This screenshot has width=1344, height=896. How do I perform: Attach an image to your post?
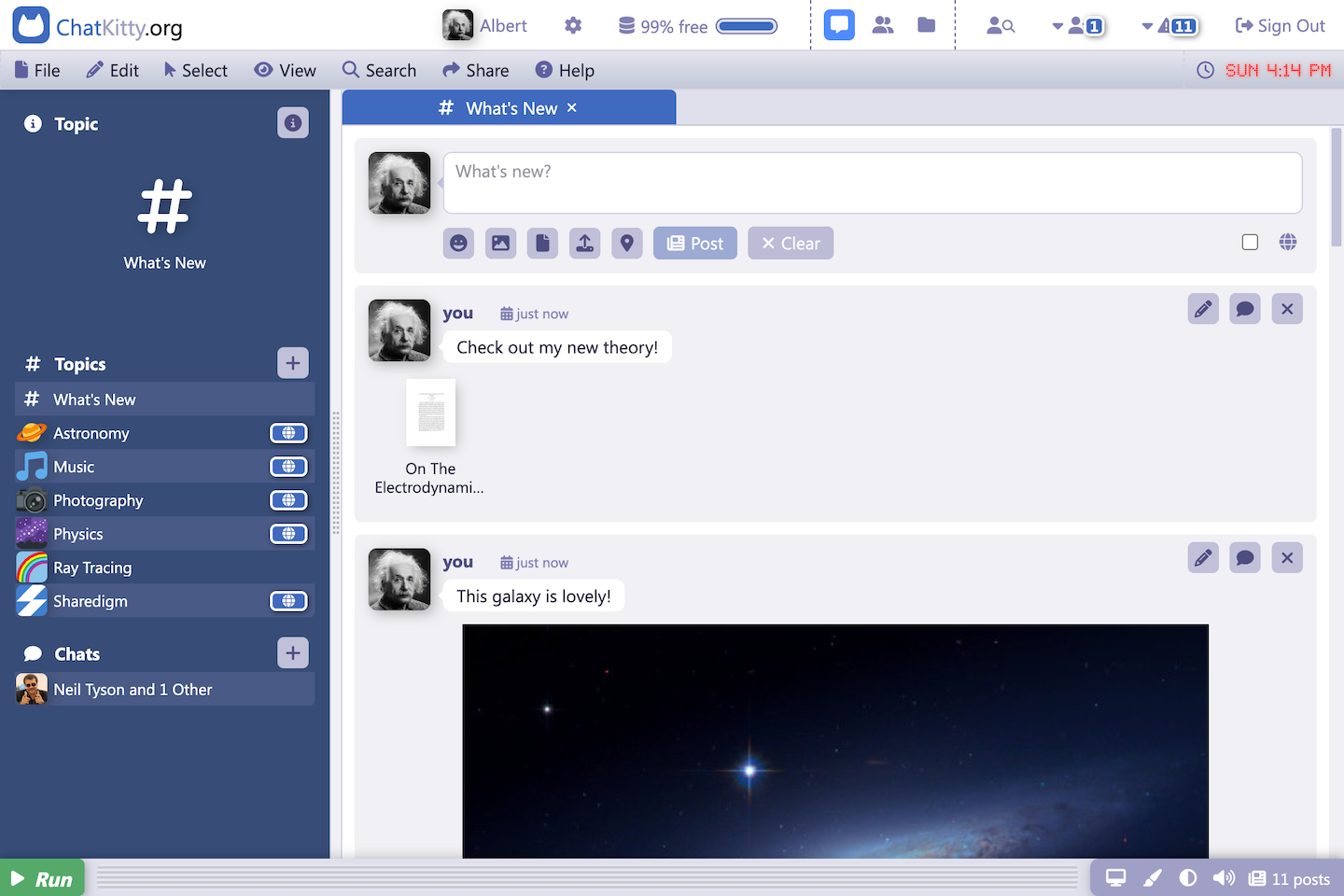[500, 243]
